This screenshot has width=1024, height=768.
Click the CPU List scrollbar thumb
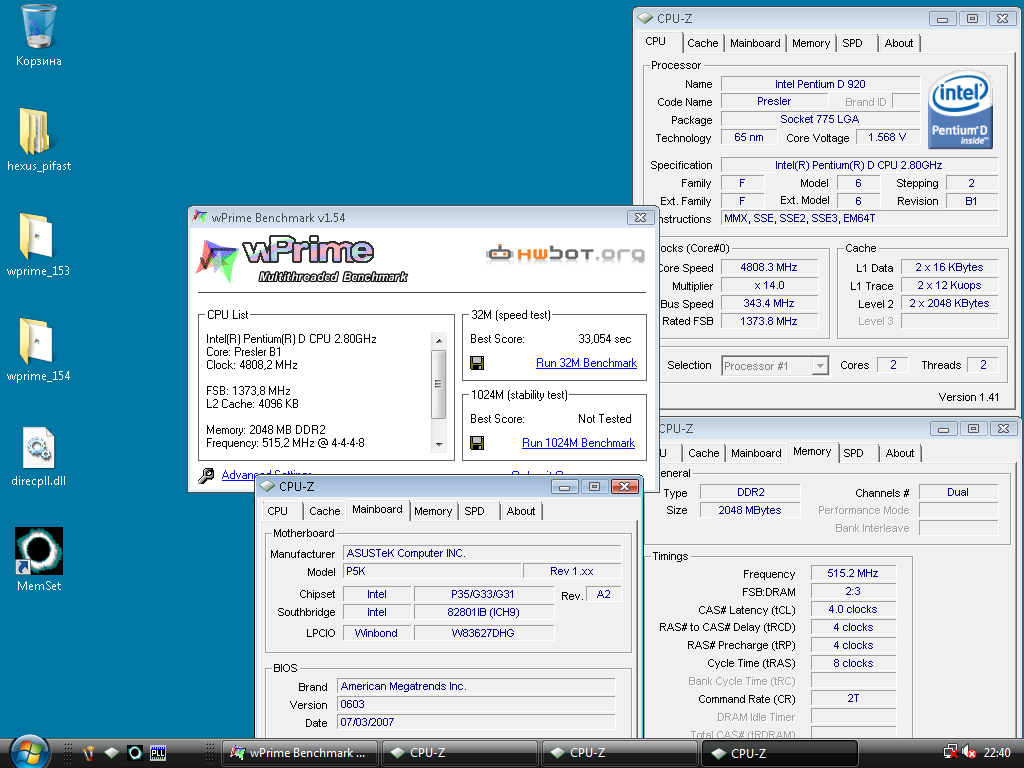(439, 384)
